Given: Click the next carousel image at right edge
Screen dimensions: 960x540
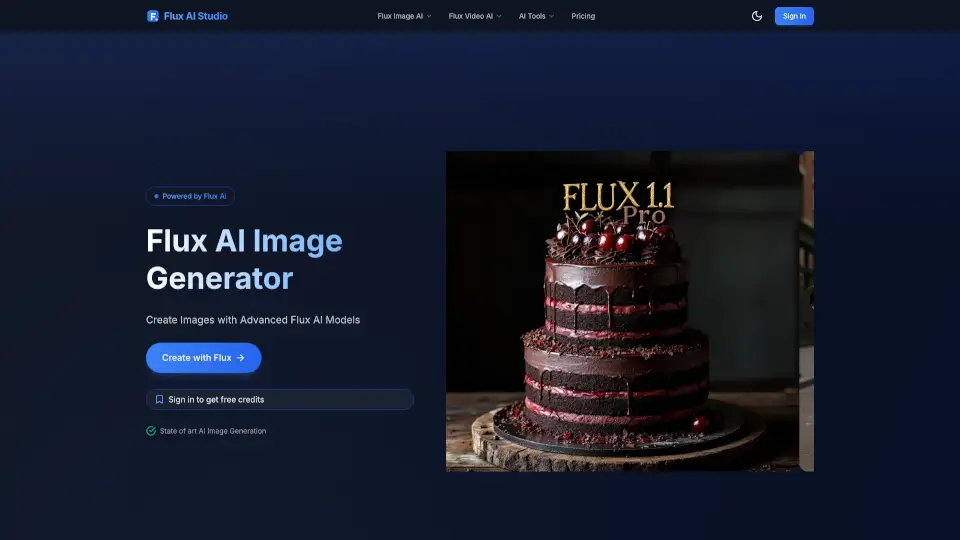Looking at the screenshot, I should [807, 311].
